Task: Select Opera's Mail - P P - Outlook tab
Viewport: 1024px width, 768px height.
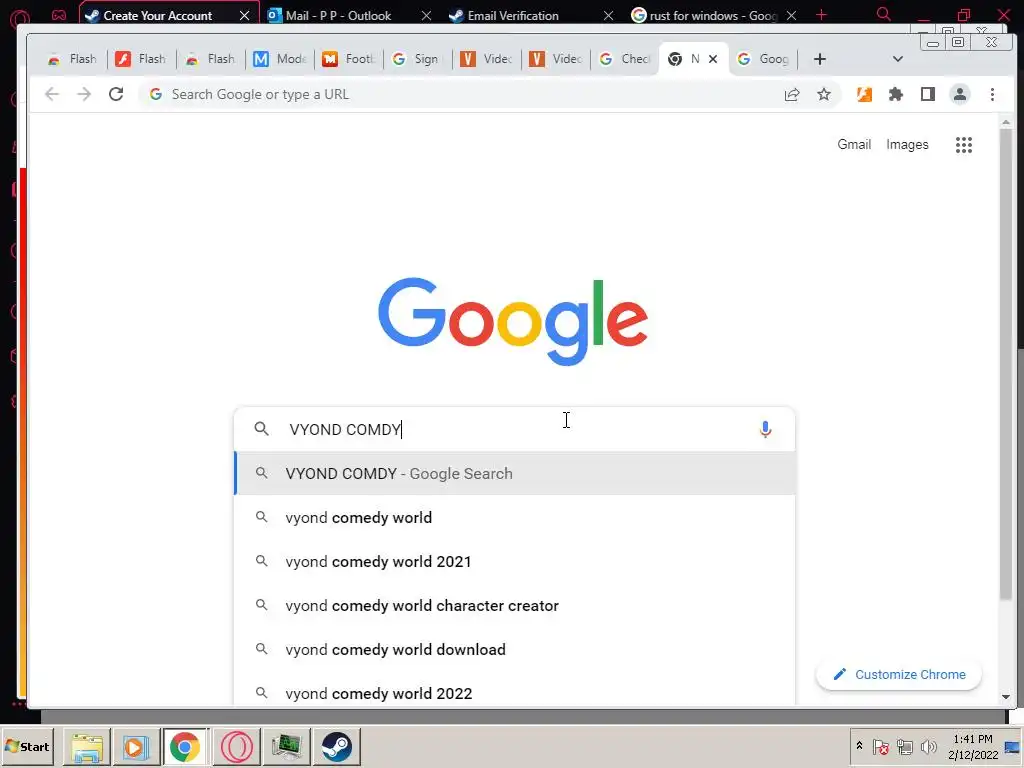Action: tap(338, 15)
